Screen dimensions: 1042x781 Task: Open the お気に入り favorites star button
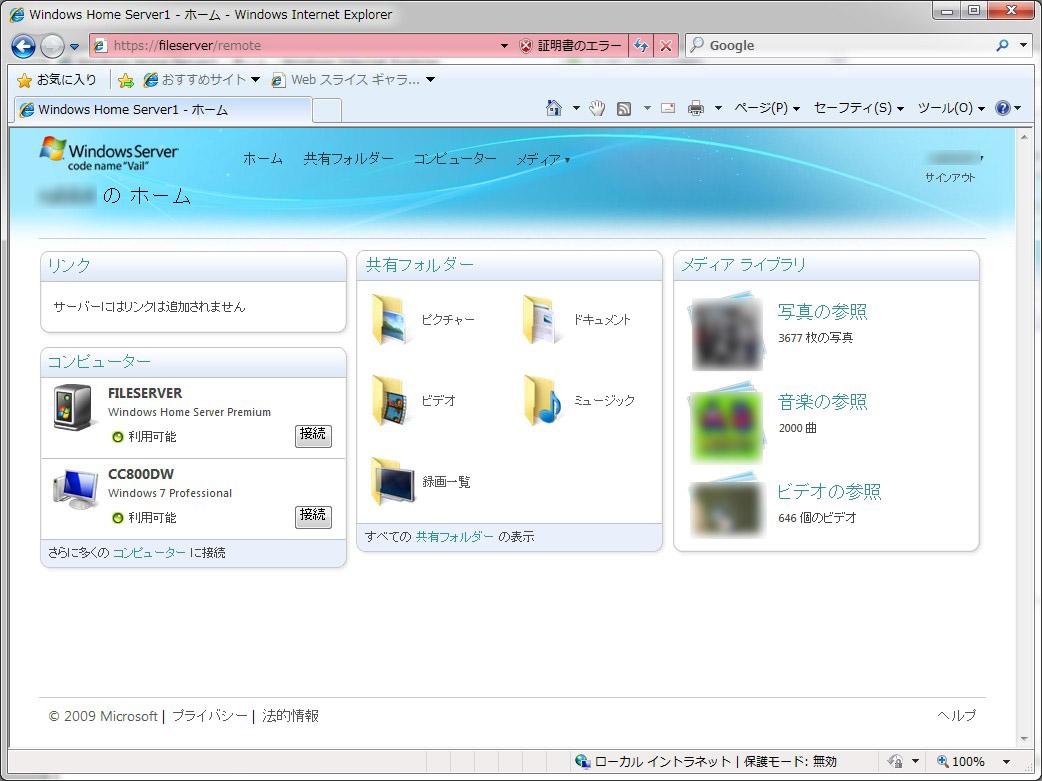(56, 80)
